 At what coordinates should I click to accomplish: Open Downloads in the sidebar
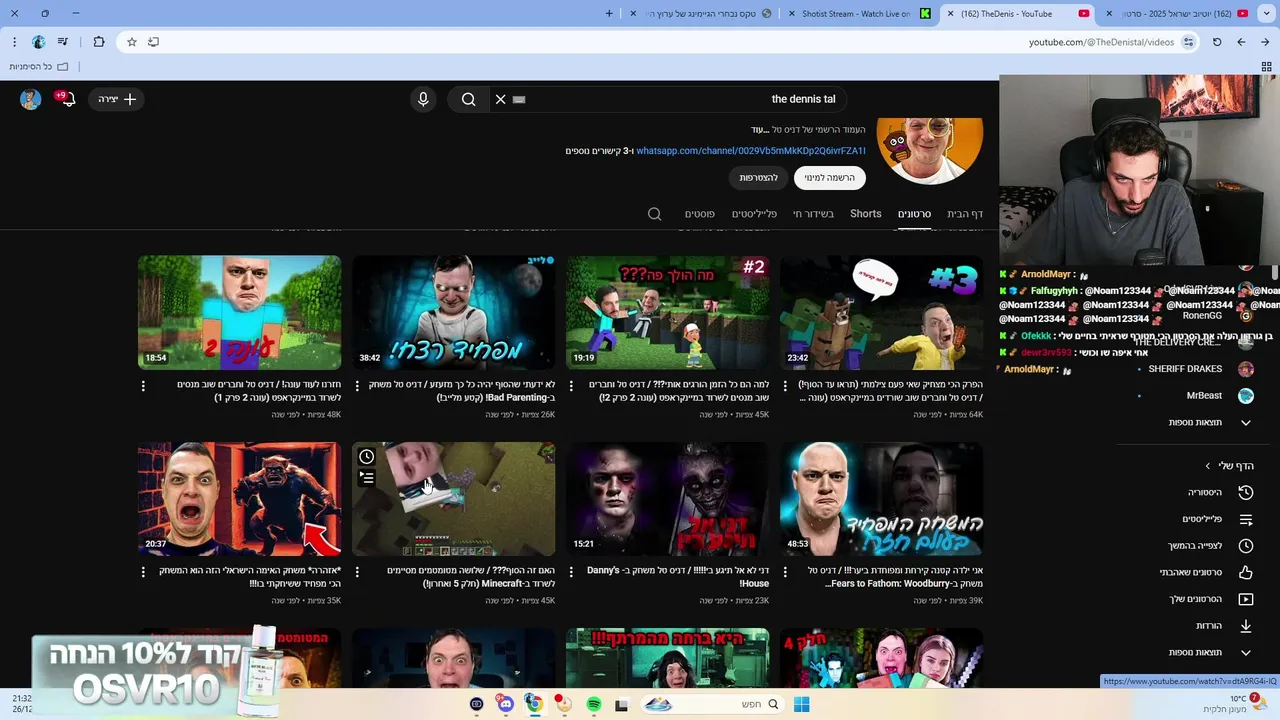click(x=1219, y=626)
